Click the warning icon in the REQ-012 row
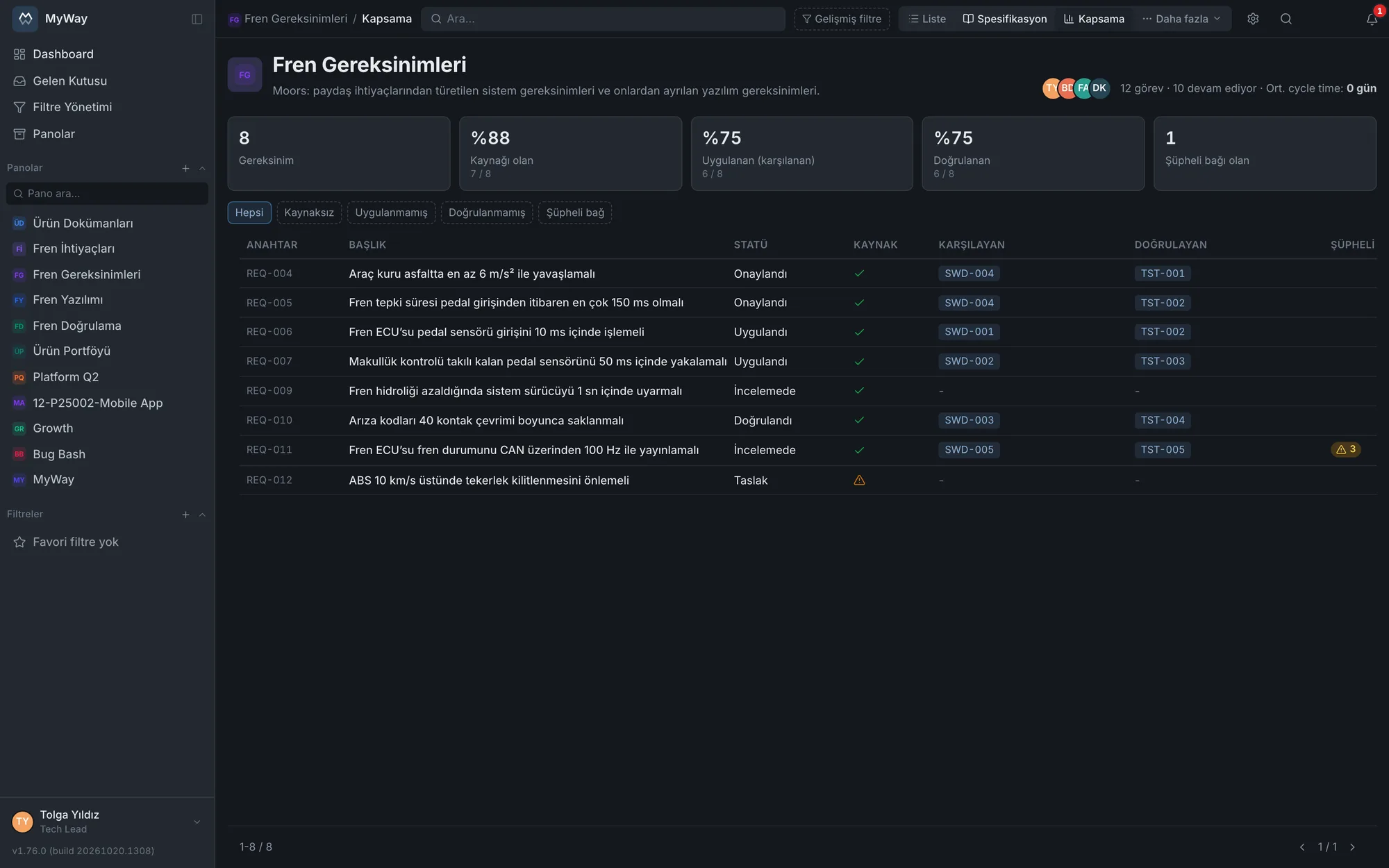Image resolution: width=1389 pixels, height=868 pixels. [x=859, y=480]
